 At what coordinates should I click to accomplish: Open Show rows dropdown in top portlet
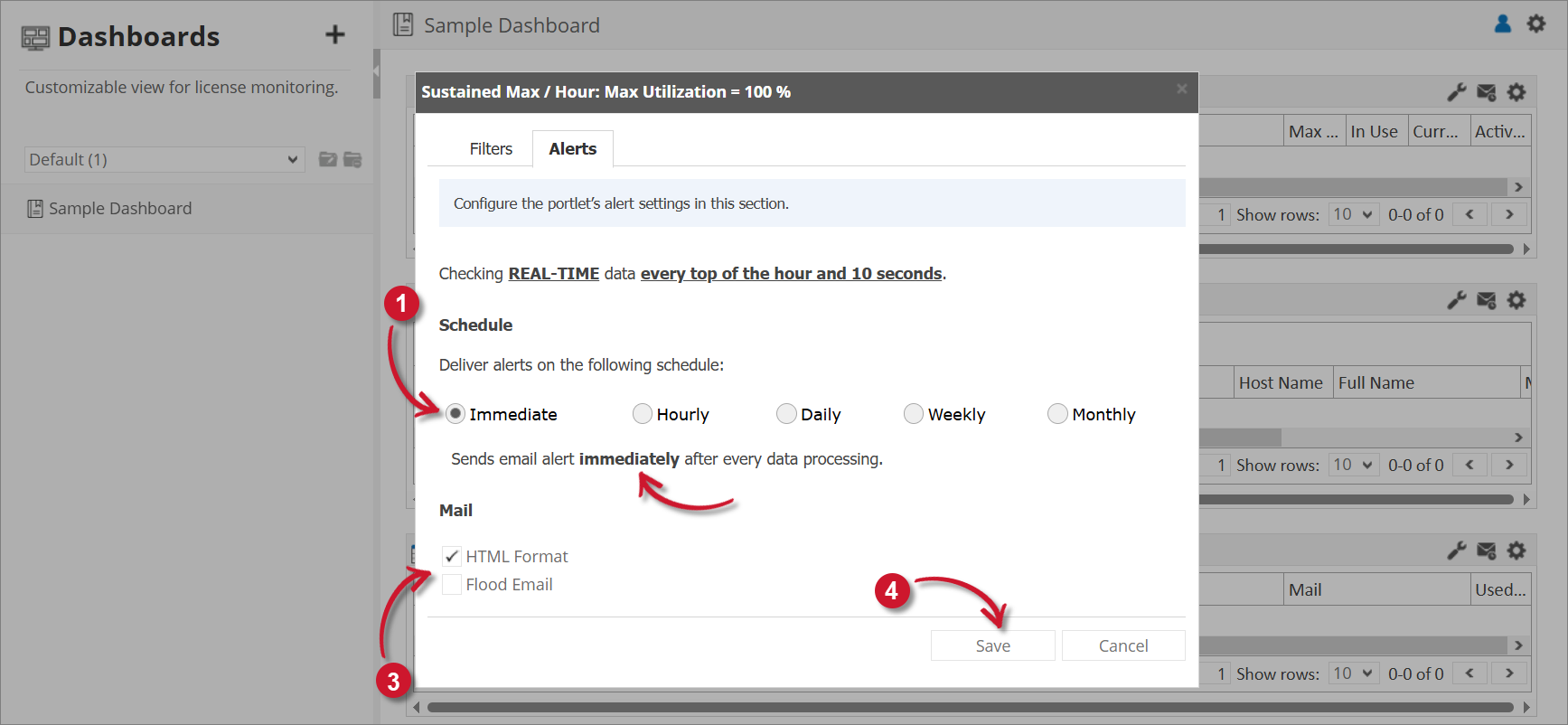coord(1353,214)
